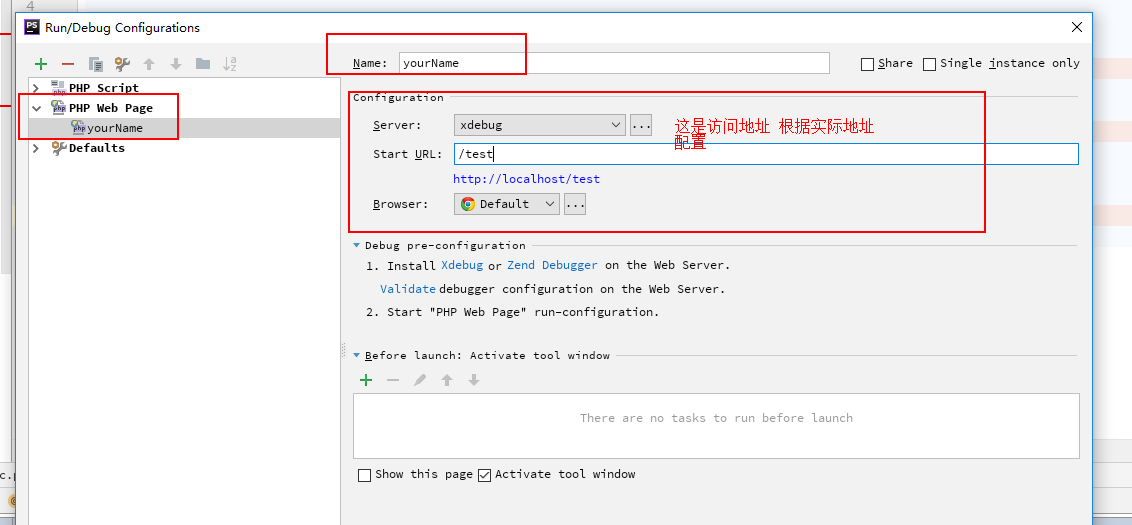Open the Server dropdown showing xdebug
This screenshot has width=1132, height=525.
point(539,125)
